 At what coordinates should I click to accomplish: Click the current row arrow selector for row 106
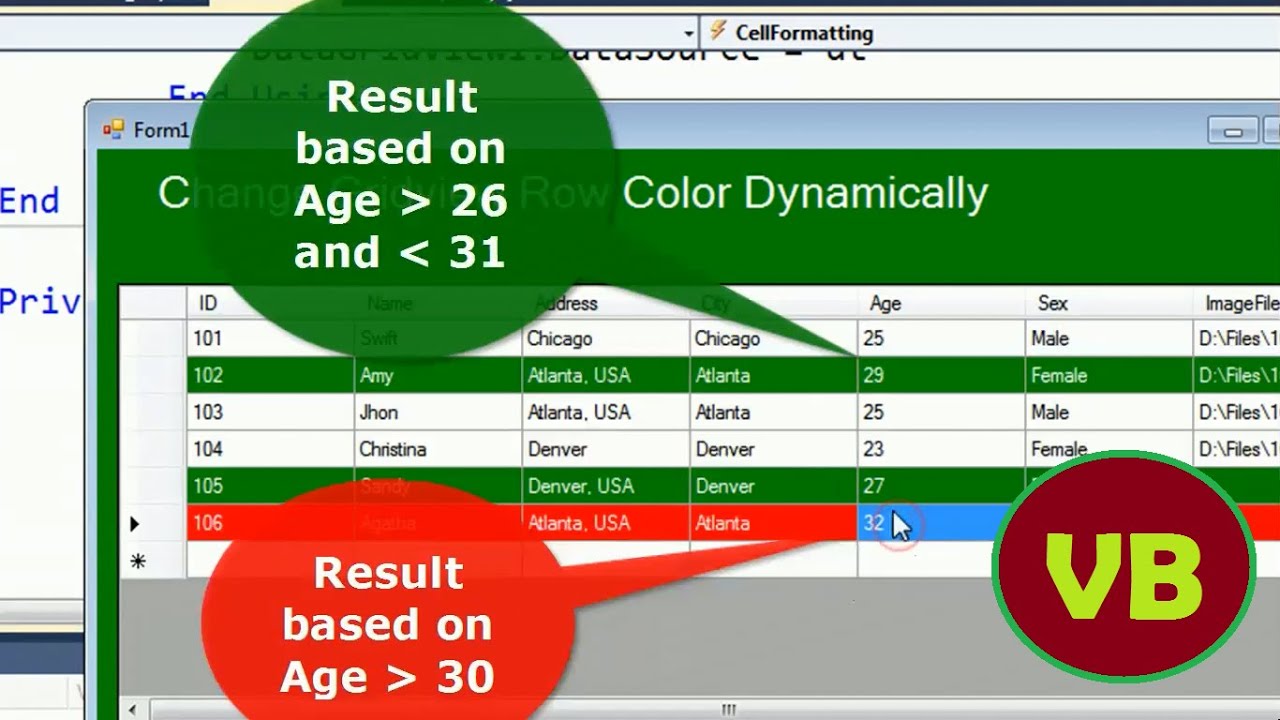pos(152,524)
